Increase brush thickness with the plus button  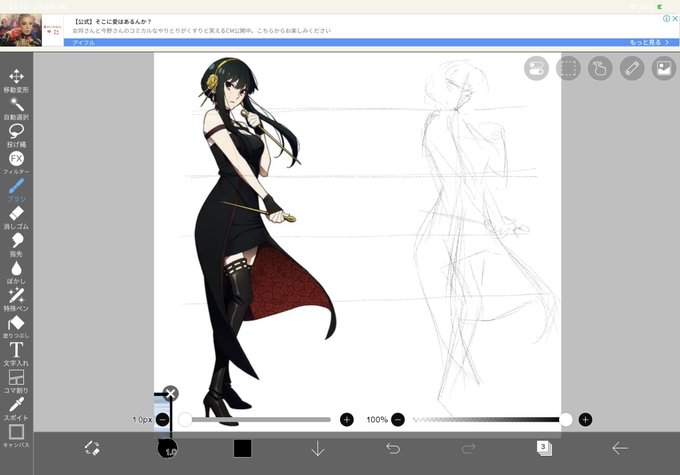coord(347,419)
